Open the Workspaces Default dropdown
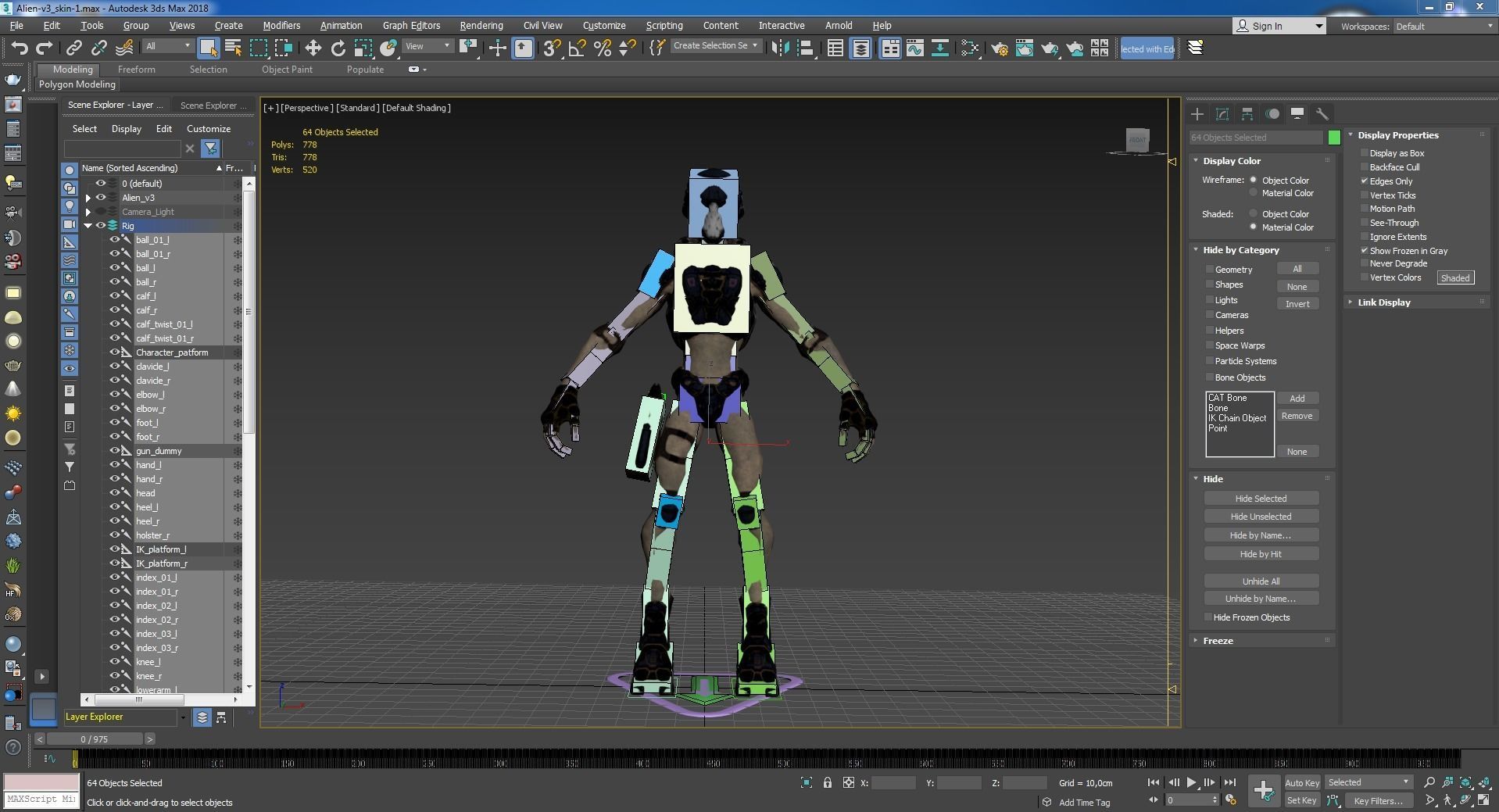1499x812 pixels. 1444,27
